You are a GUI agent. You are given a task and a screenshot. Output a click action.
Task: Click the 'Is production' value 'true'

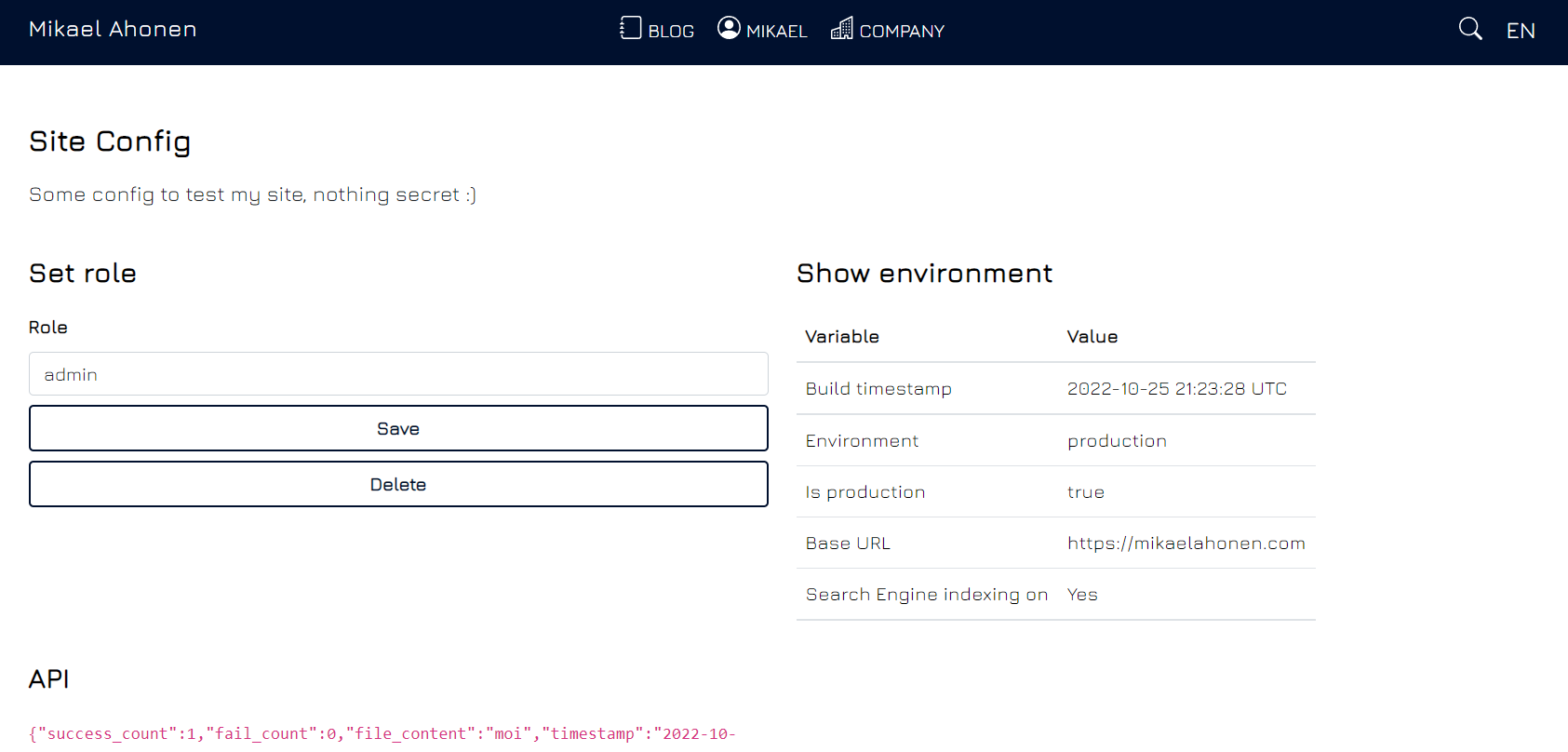[1085, 492]
